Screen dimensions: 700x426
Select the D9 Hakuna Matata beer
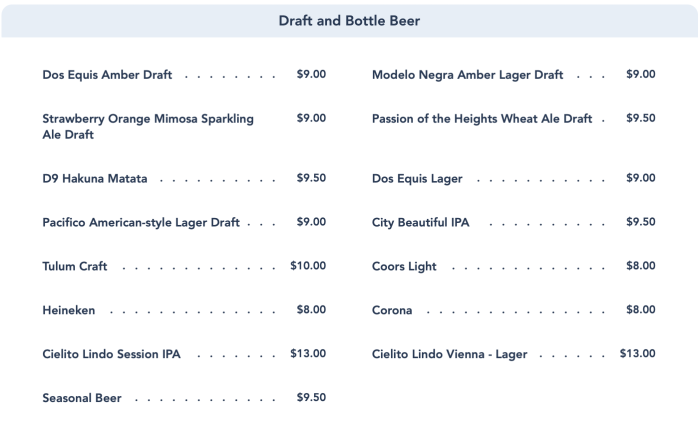point(95,179)
